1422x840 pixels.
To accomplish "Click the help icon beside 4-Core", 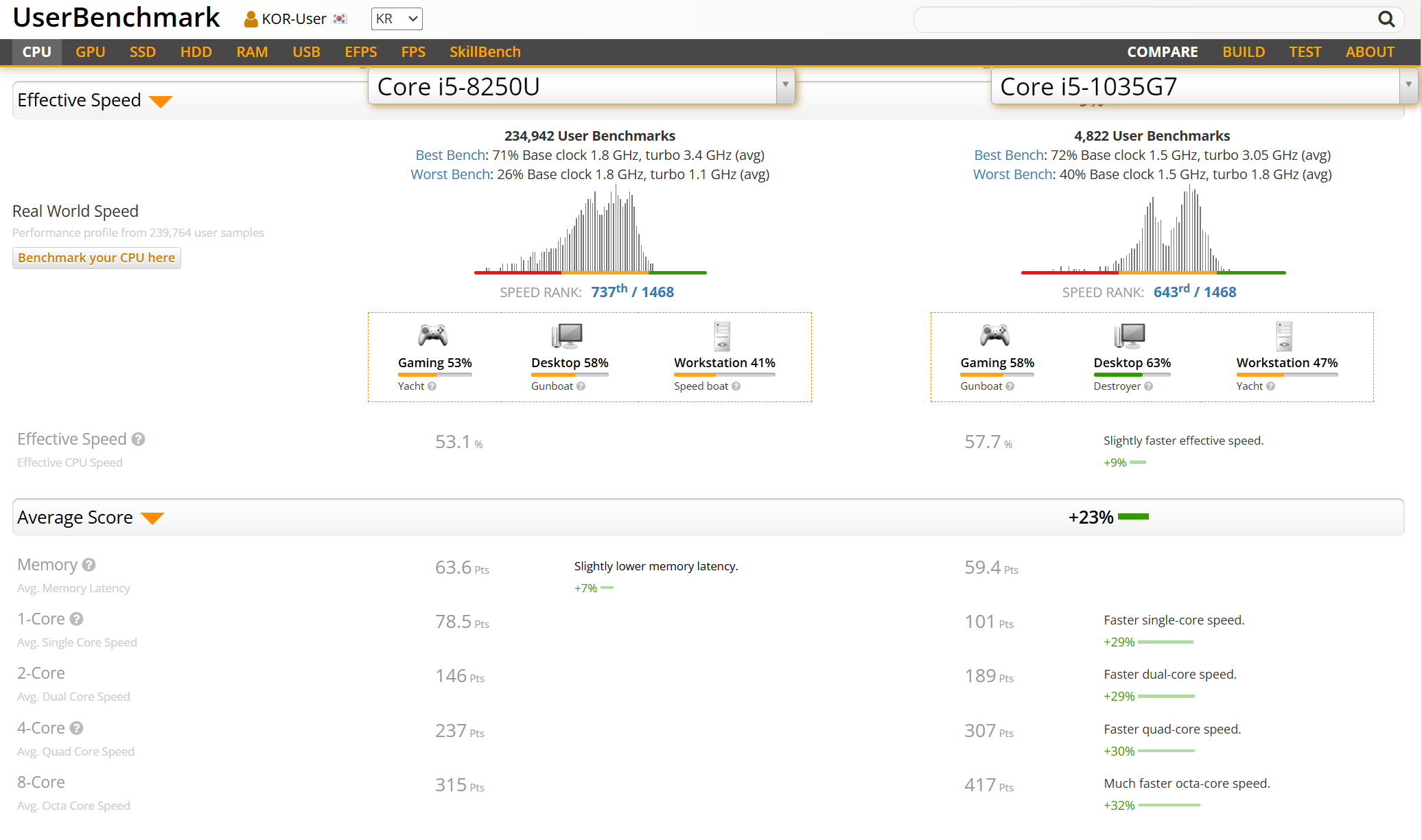I will (x=77, y=728).
